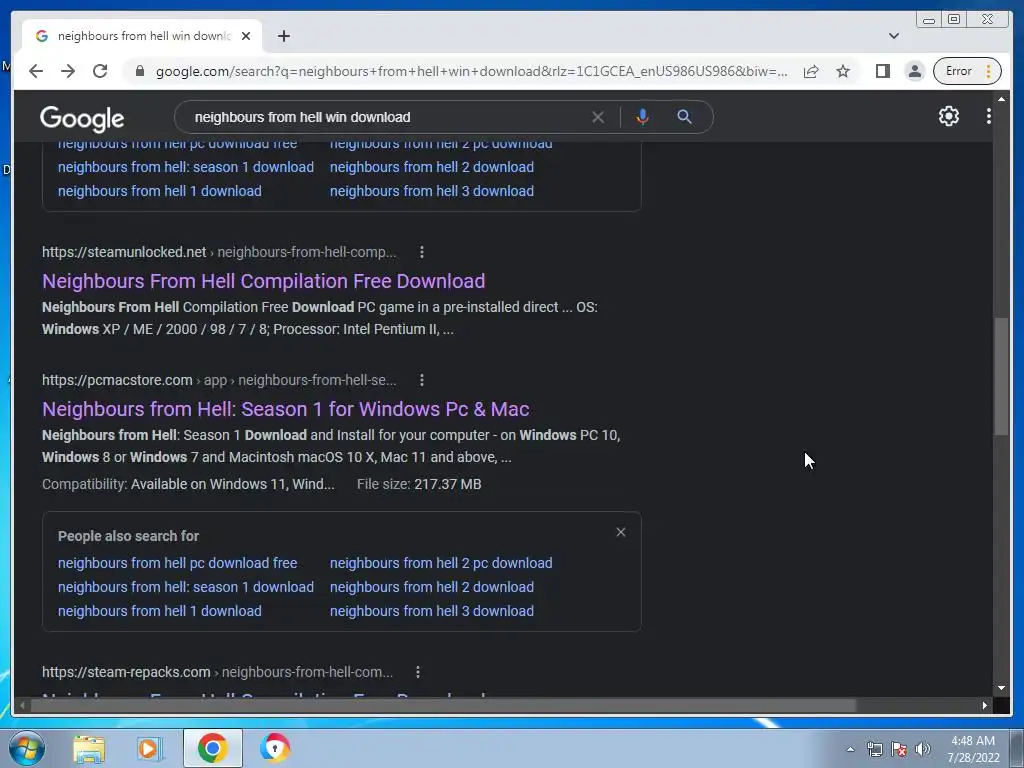
Task: Open lower 'neighbours from hell 2 download' suggestion
Action: (x=432, y=587)
